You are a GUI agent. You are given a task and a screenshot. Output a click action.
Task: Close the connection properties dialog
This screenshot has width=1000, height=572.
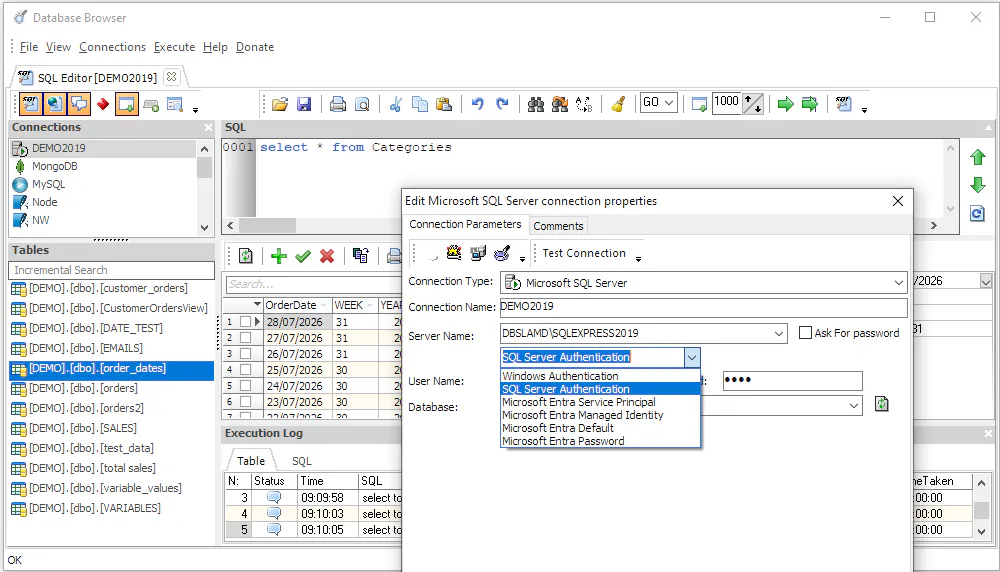pos(898,201)
